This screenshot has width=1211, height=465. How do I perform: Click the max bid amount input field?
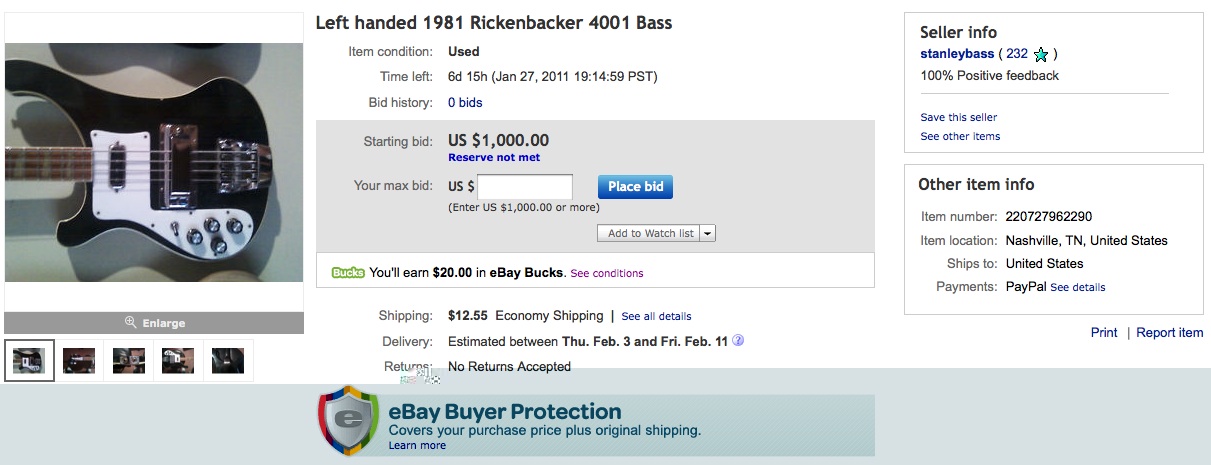tap(525, 187)
